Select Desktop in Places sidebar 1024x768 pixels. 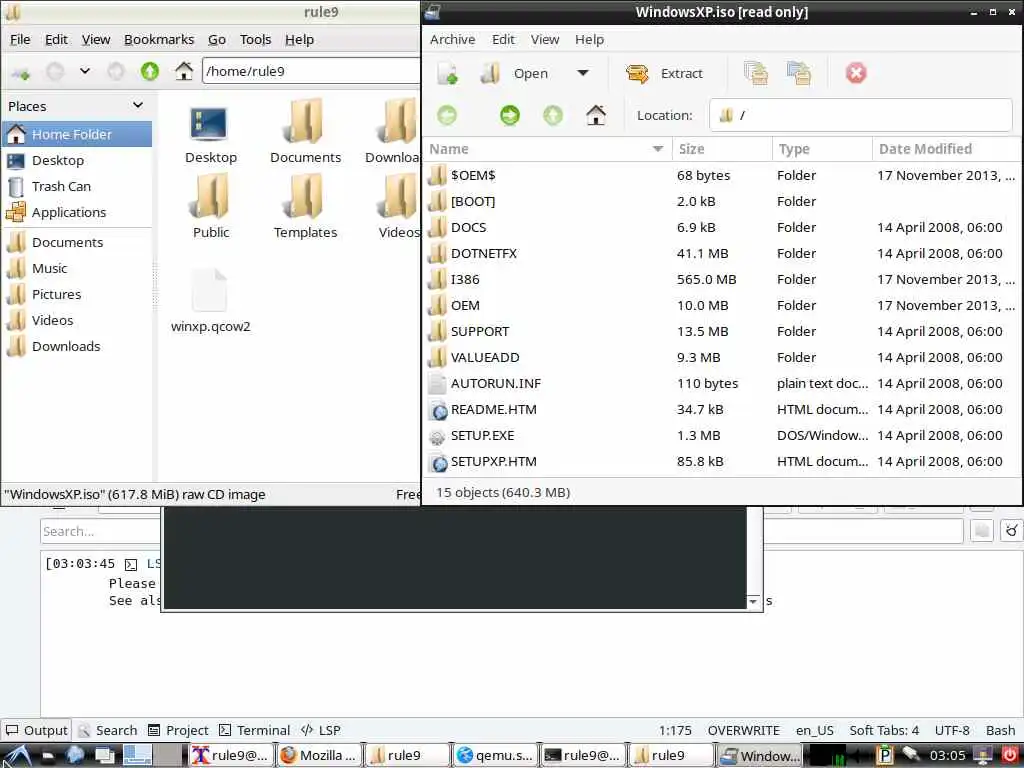pyautogui.click(x=77, y=161)
